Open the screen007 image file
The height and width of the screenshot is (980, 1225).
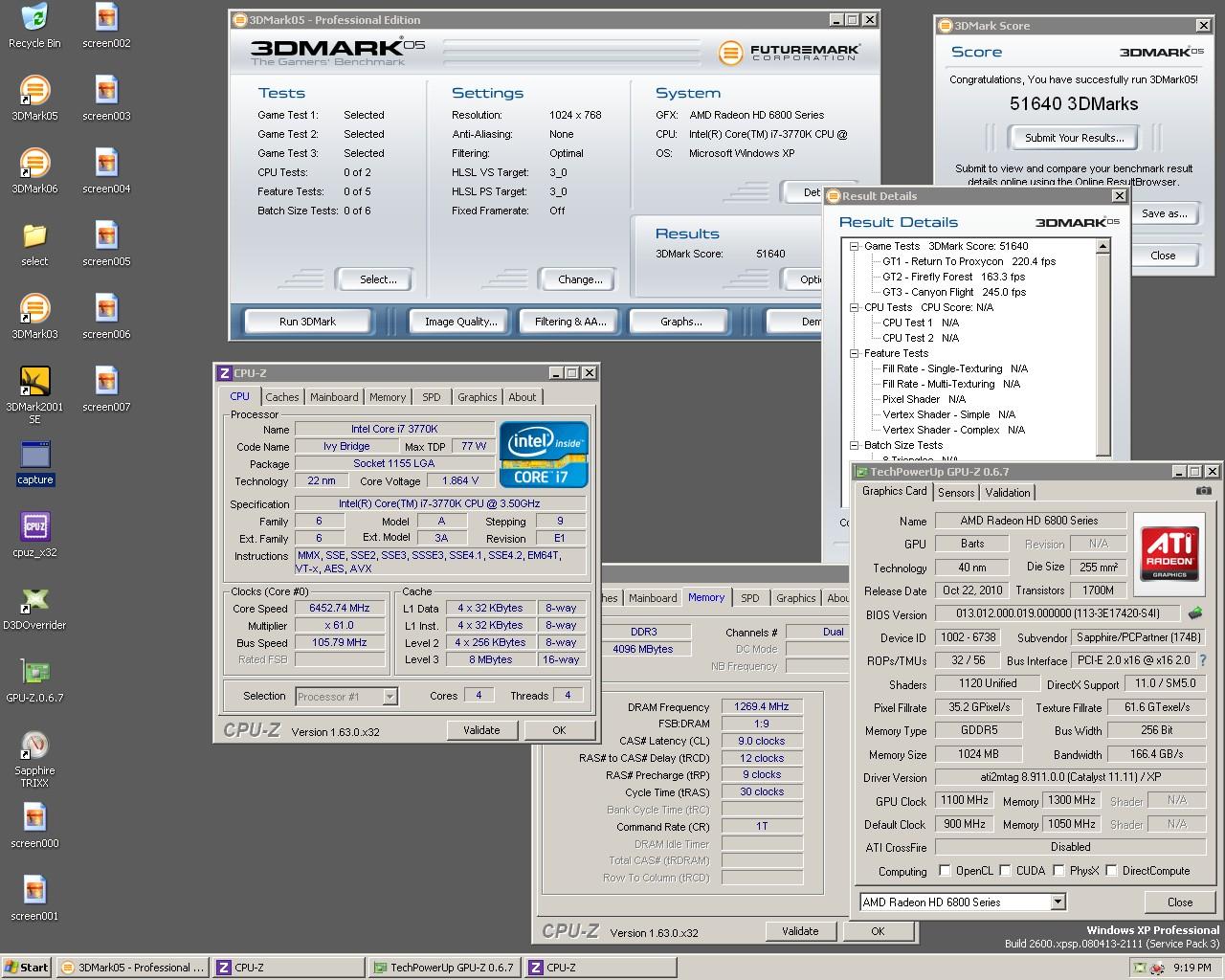click(x=106, y=390)
